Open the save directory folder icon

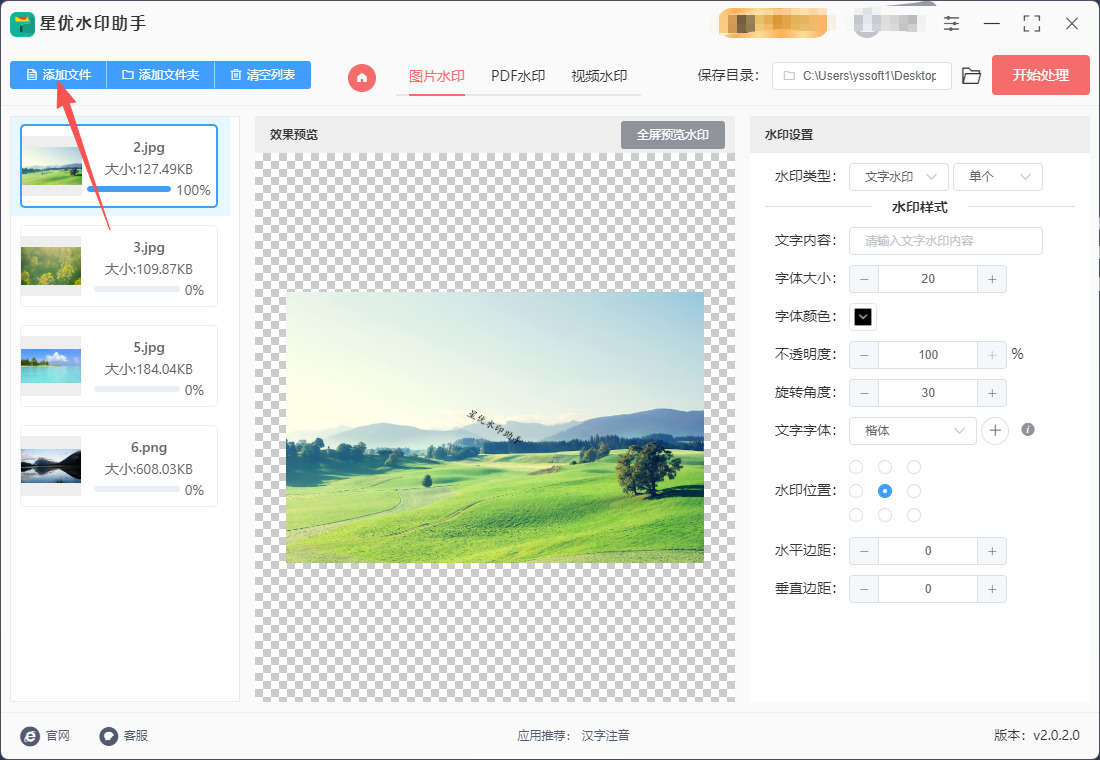tap(971, 76)
